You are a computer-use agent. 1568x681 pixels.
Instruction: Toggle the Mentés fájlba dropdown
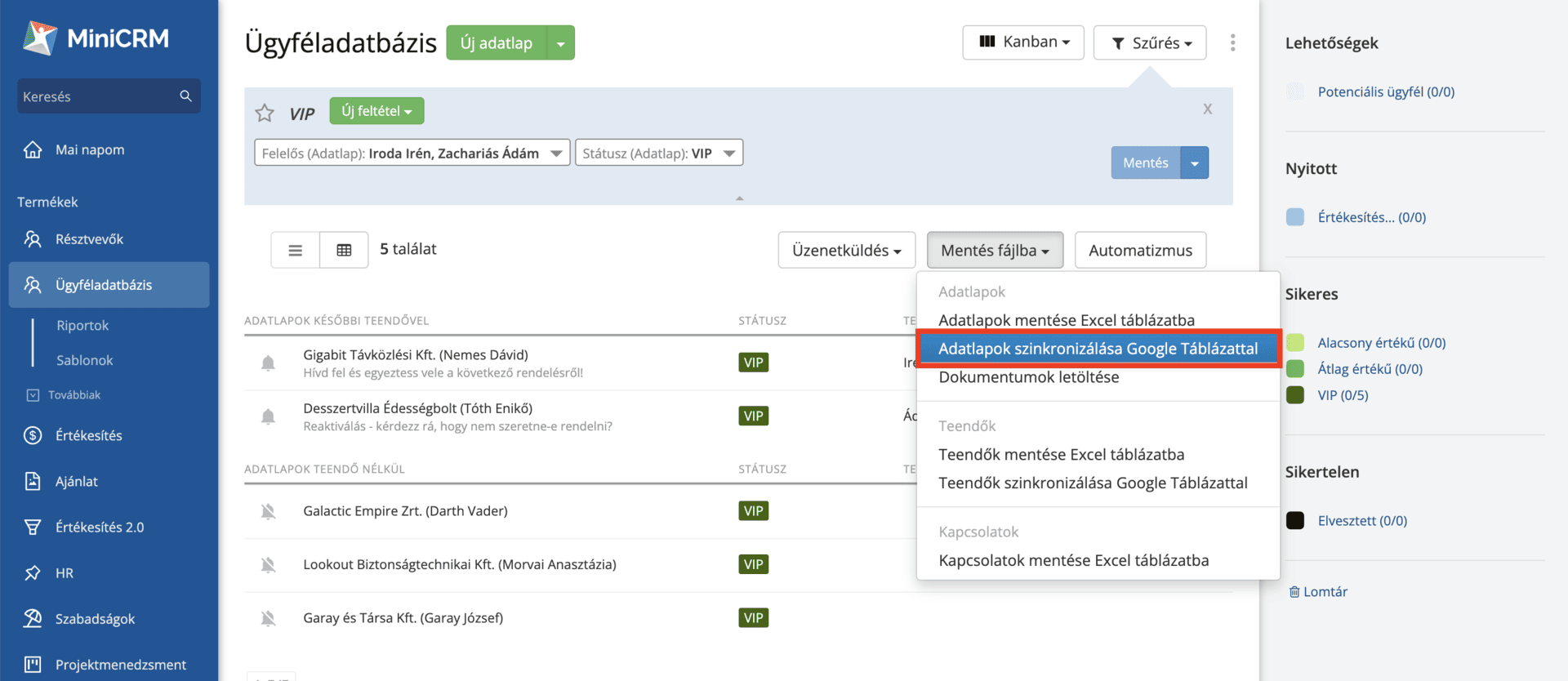pos(995,250)
